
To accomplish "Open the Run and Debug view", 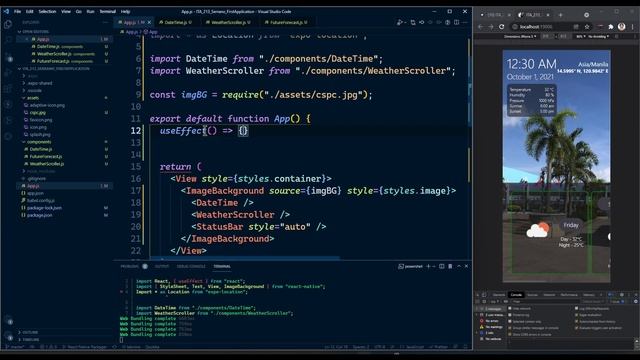I will [x=8, y=72].
